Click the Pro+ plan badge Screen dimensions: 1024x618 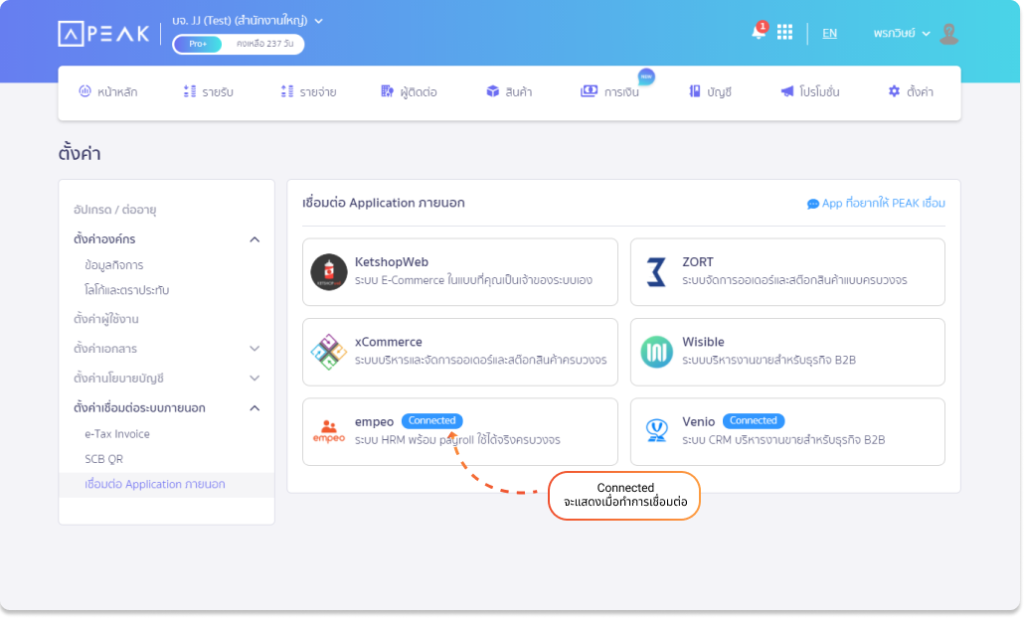[198, 44]
